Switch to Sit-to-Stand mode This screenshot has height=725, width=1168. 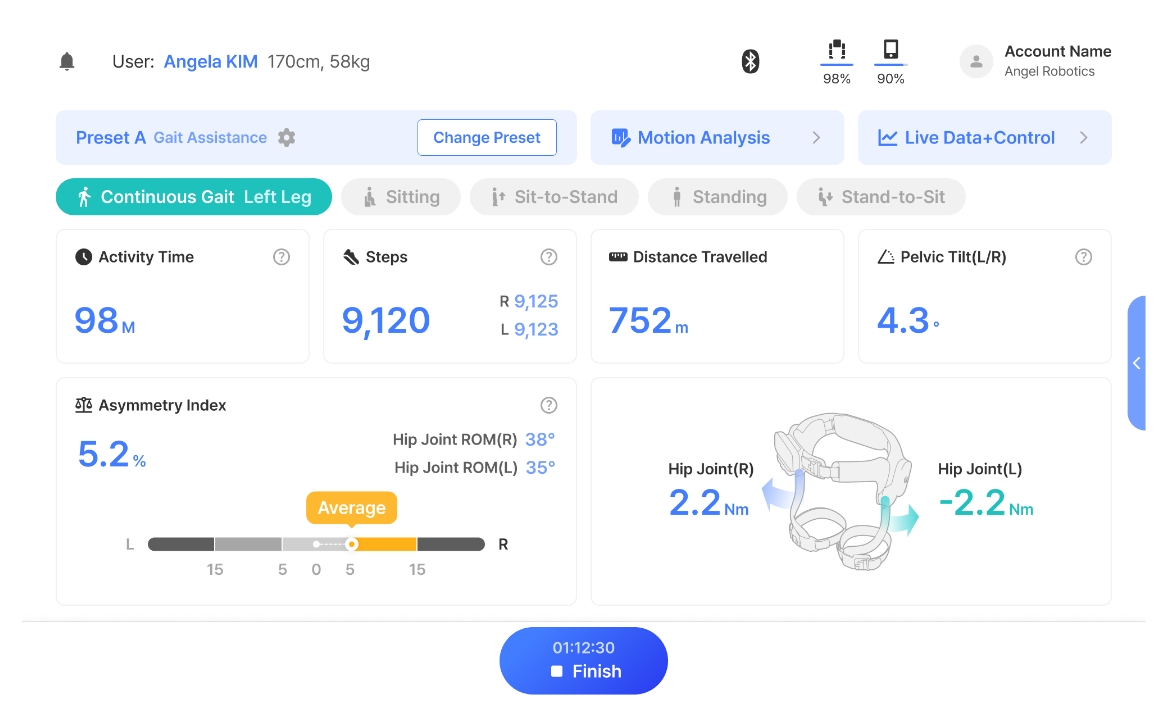(x=554, y=197)
